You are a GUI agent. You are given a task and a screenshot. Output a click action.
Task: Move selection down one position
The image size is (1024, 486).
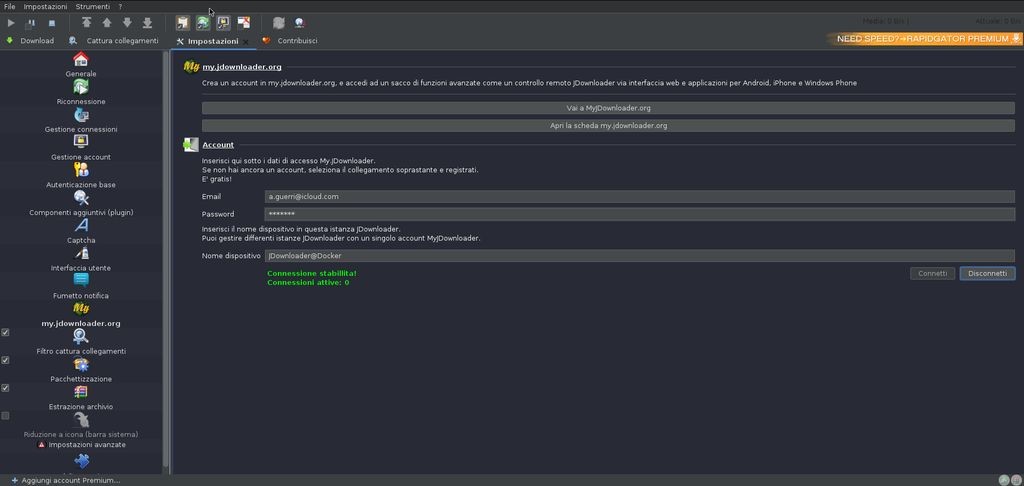pos(127,23)
